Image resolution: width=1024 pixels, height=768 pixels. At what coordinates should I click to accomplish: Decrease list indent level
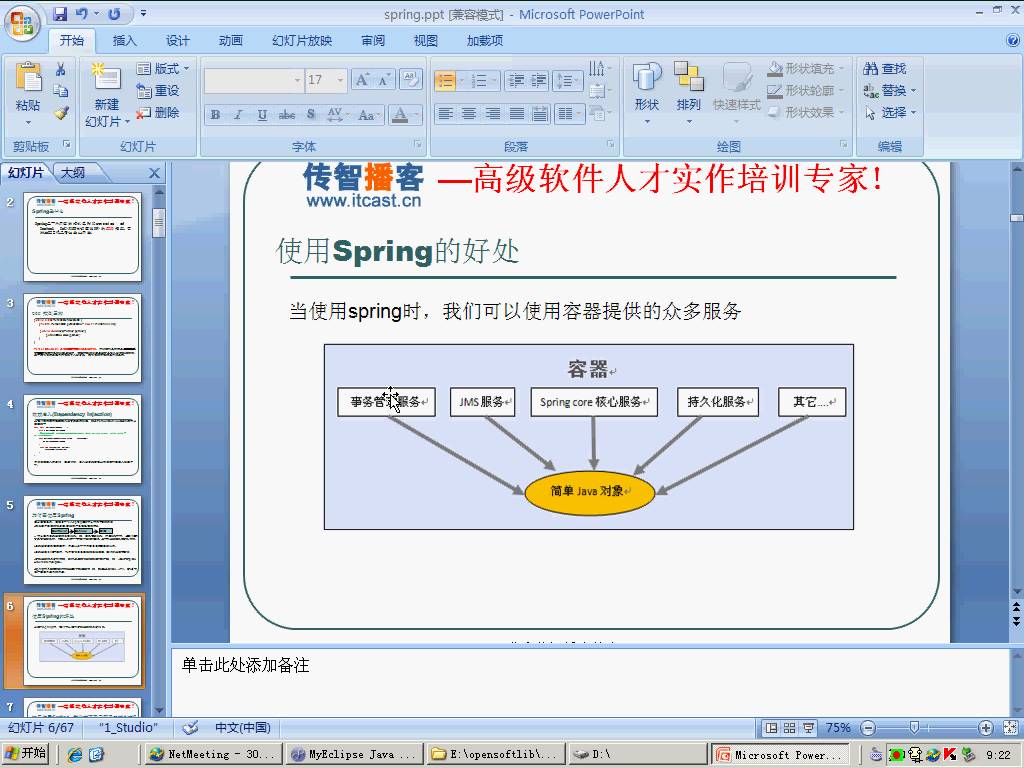[516, 80]
